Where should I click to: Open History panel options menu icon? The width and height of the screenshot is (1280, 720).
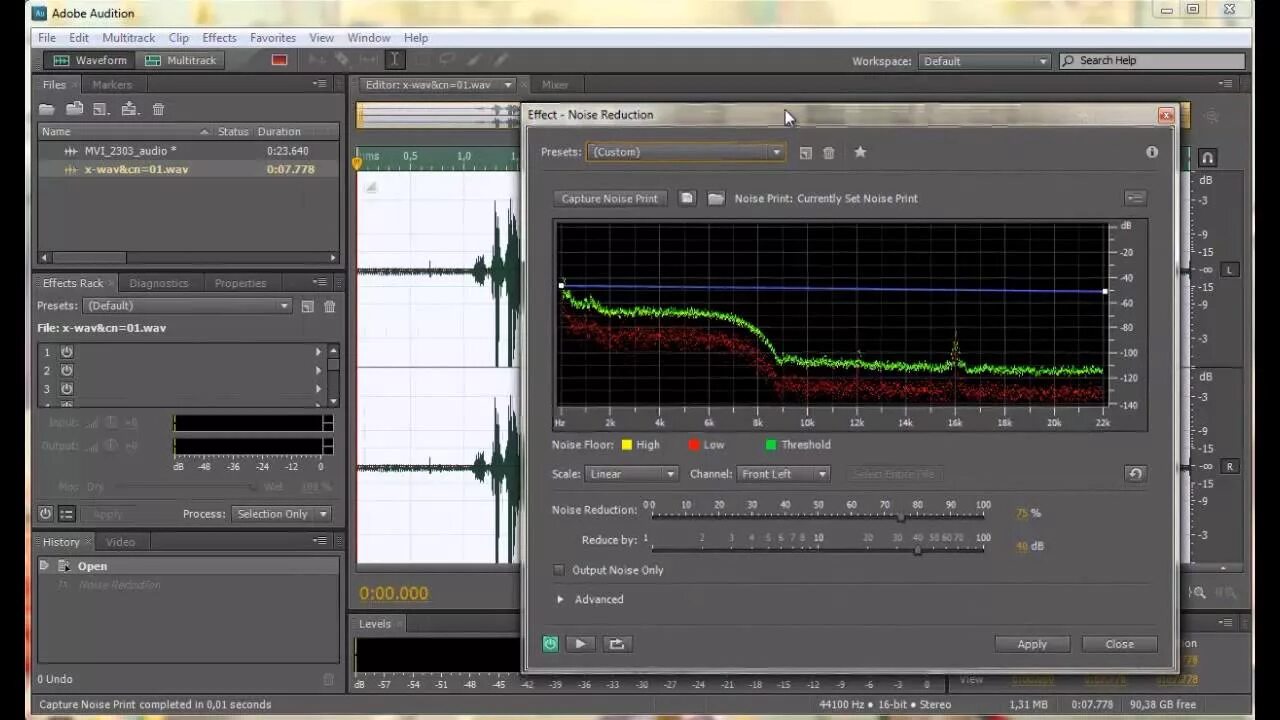[320, 541]
